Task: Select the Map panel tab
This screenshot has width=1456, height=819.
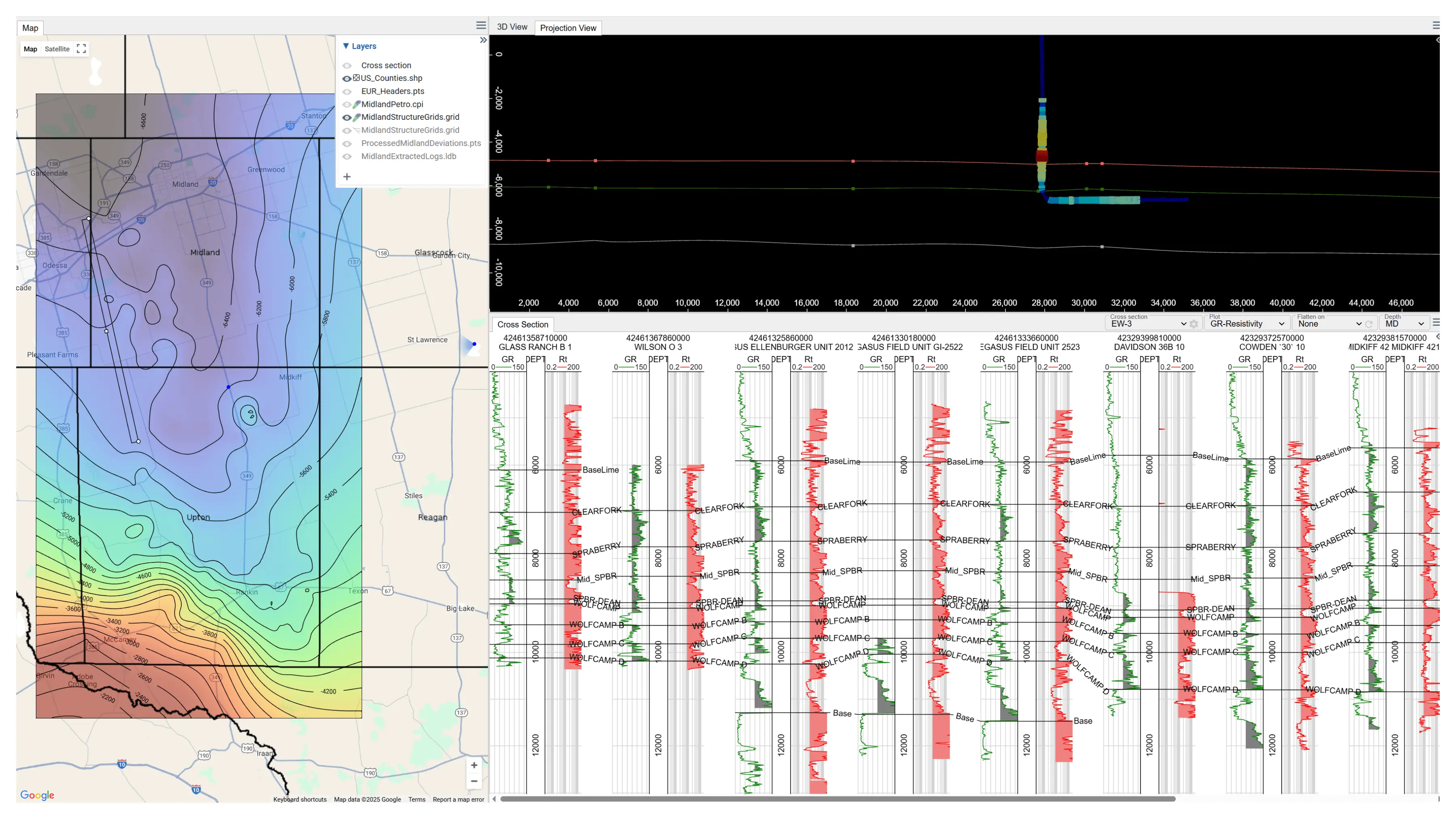Action: [30, 28]
